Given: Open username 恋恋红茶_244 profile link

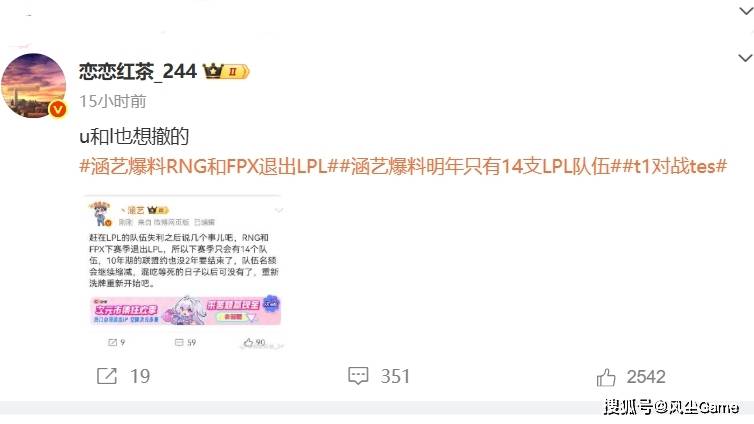Looking at the screenshot, I should [138, 71].
